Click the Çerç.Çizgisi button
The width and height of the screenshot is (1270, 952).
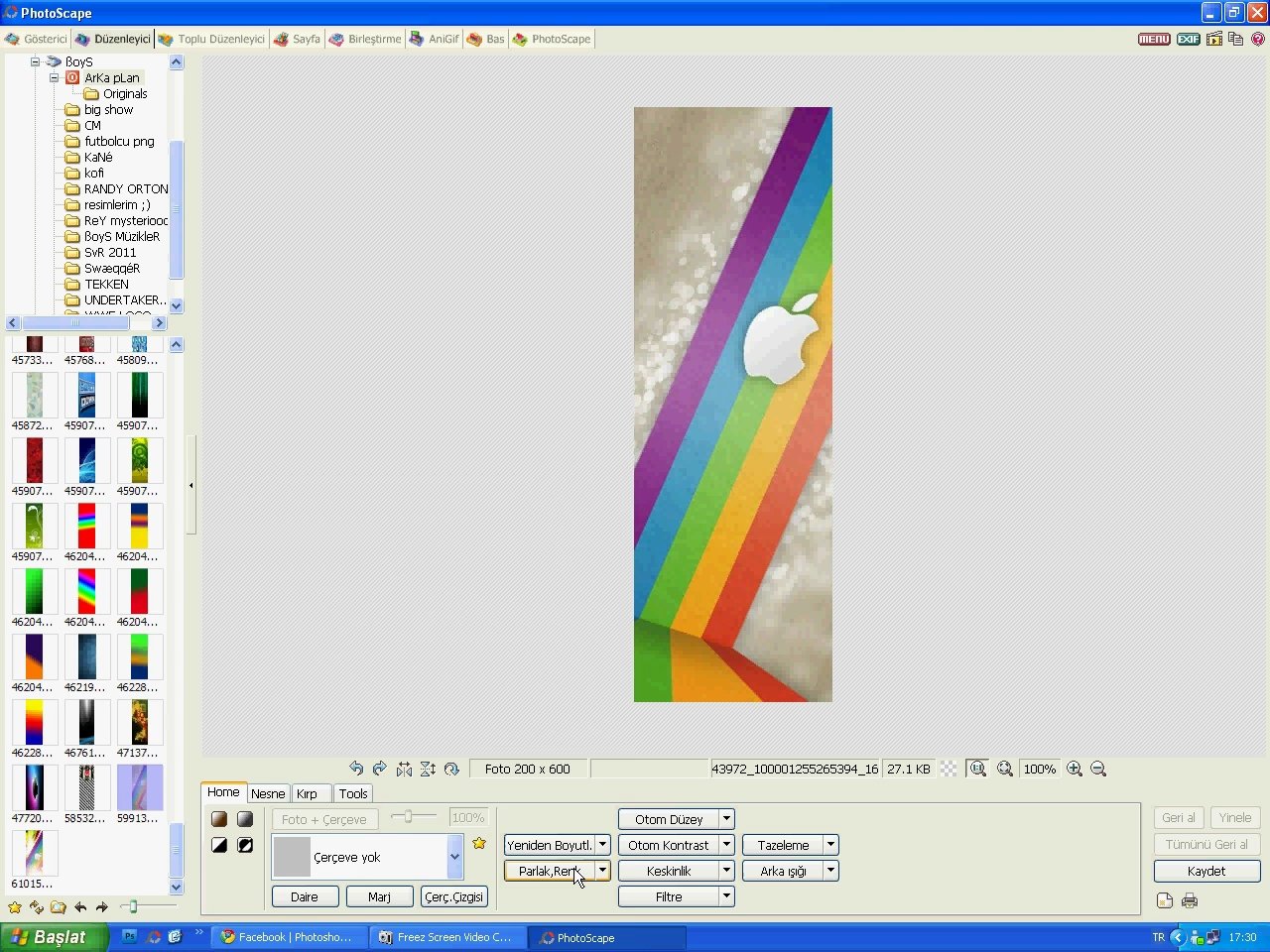click(454, 896)
